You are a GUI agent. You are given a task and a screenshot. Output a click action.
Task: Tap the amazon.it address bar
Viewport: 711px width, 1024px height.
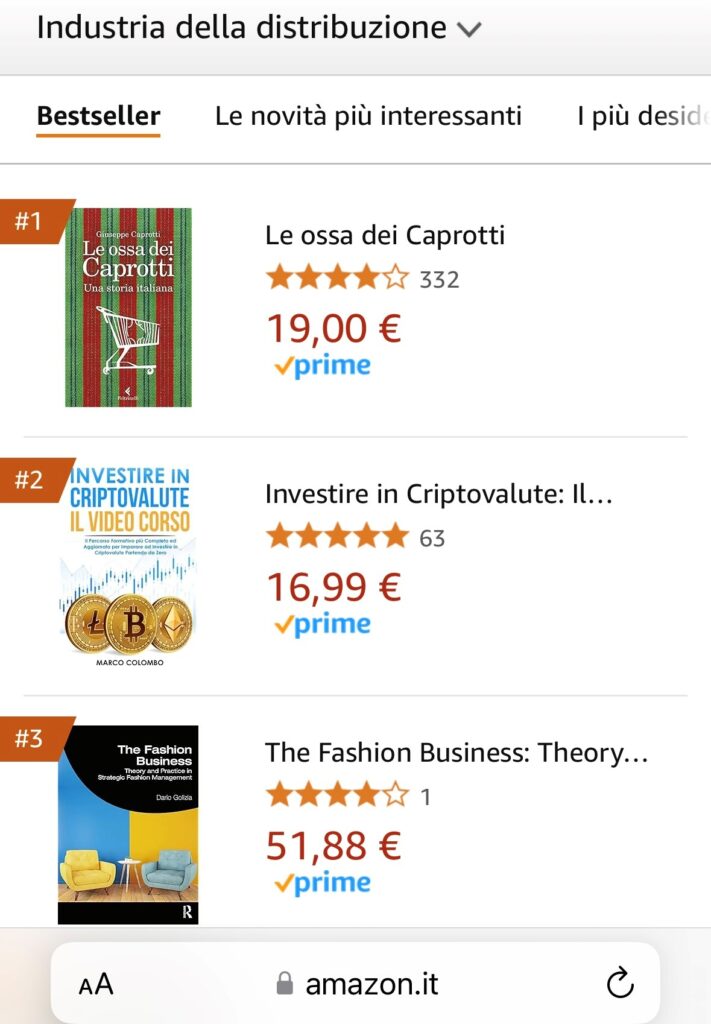tap(357, 984)
